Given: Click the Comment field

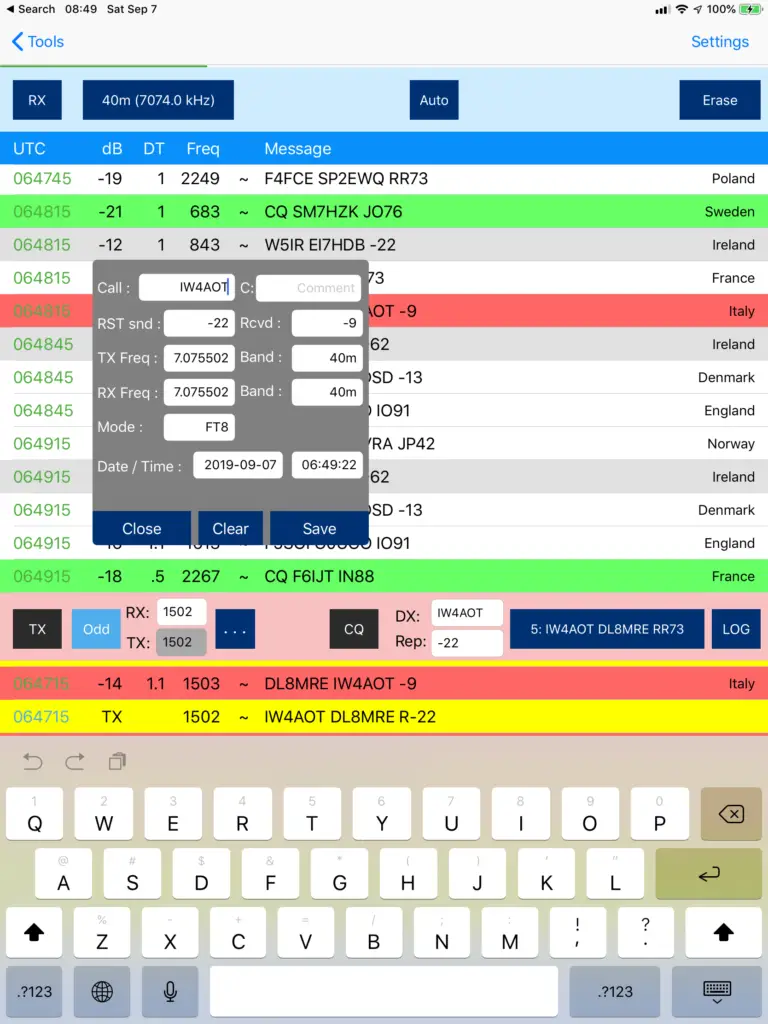Looking at the screenshot, I should tap(308, 288).
